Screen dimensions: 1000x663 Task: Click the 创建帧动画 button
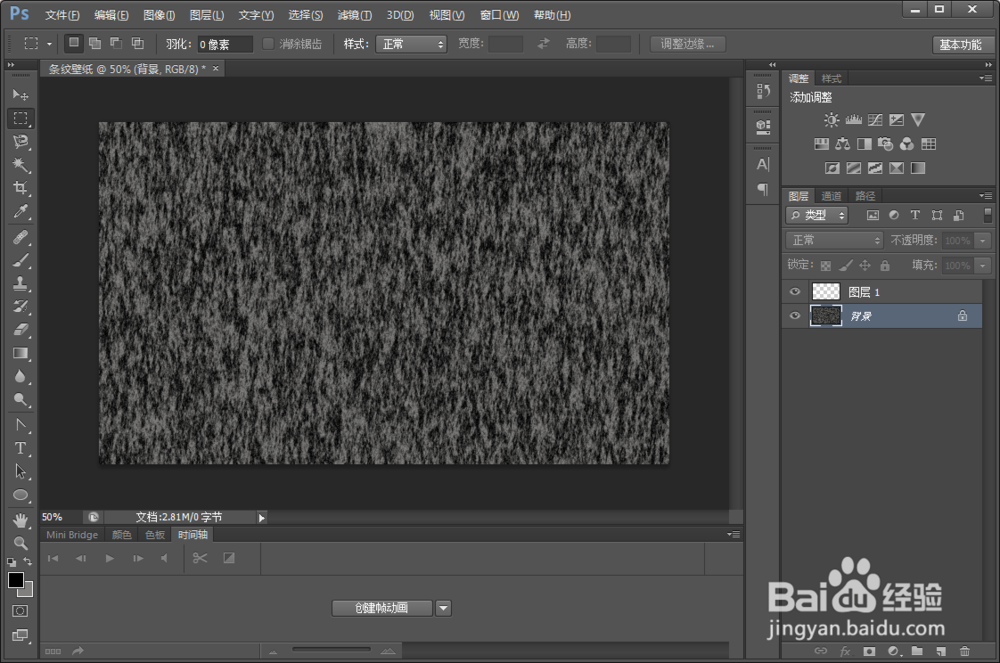381,608
